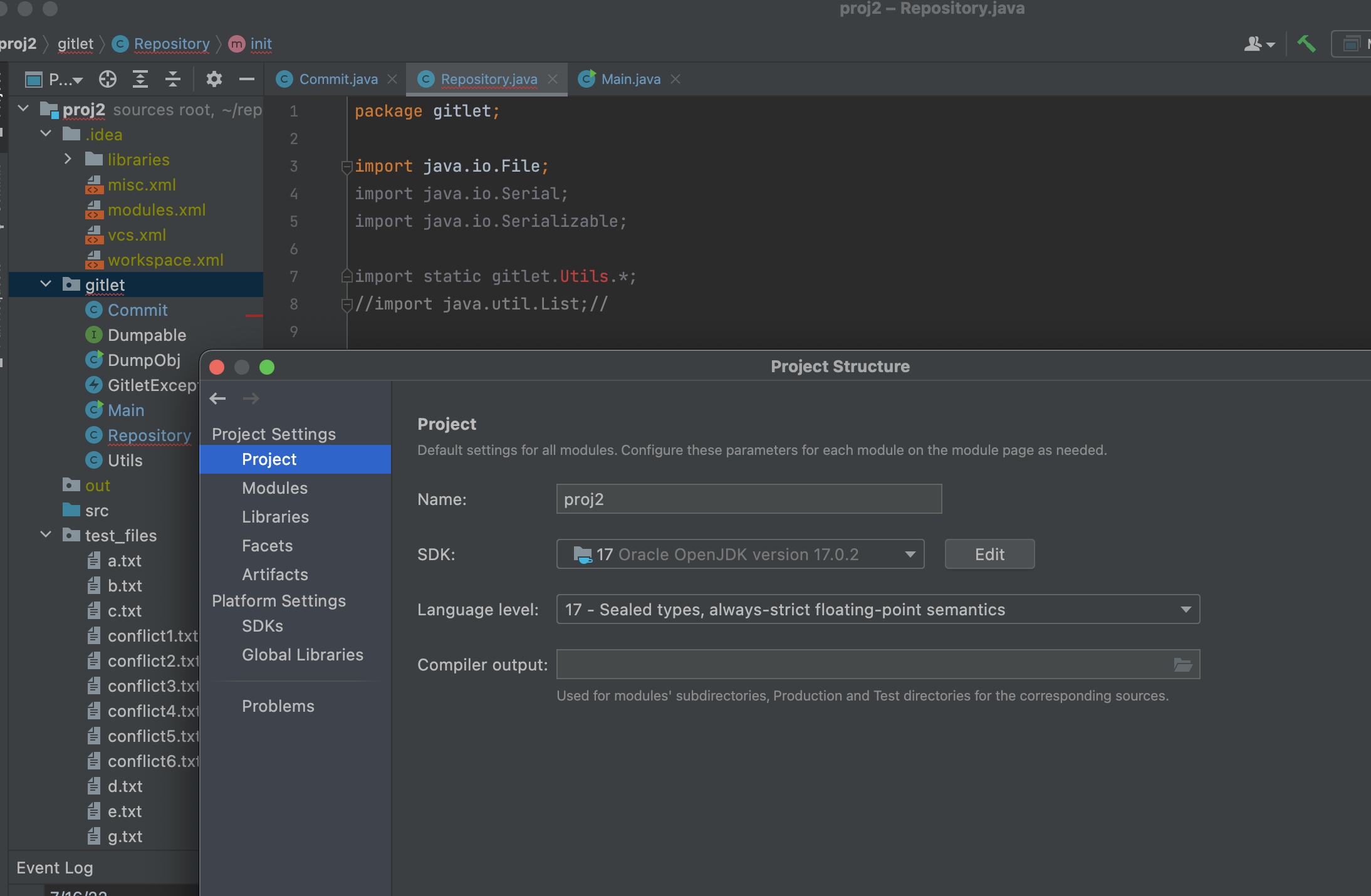Open the SDK dropdown selector
1371x896 pixels.
pos(739,555)
